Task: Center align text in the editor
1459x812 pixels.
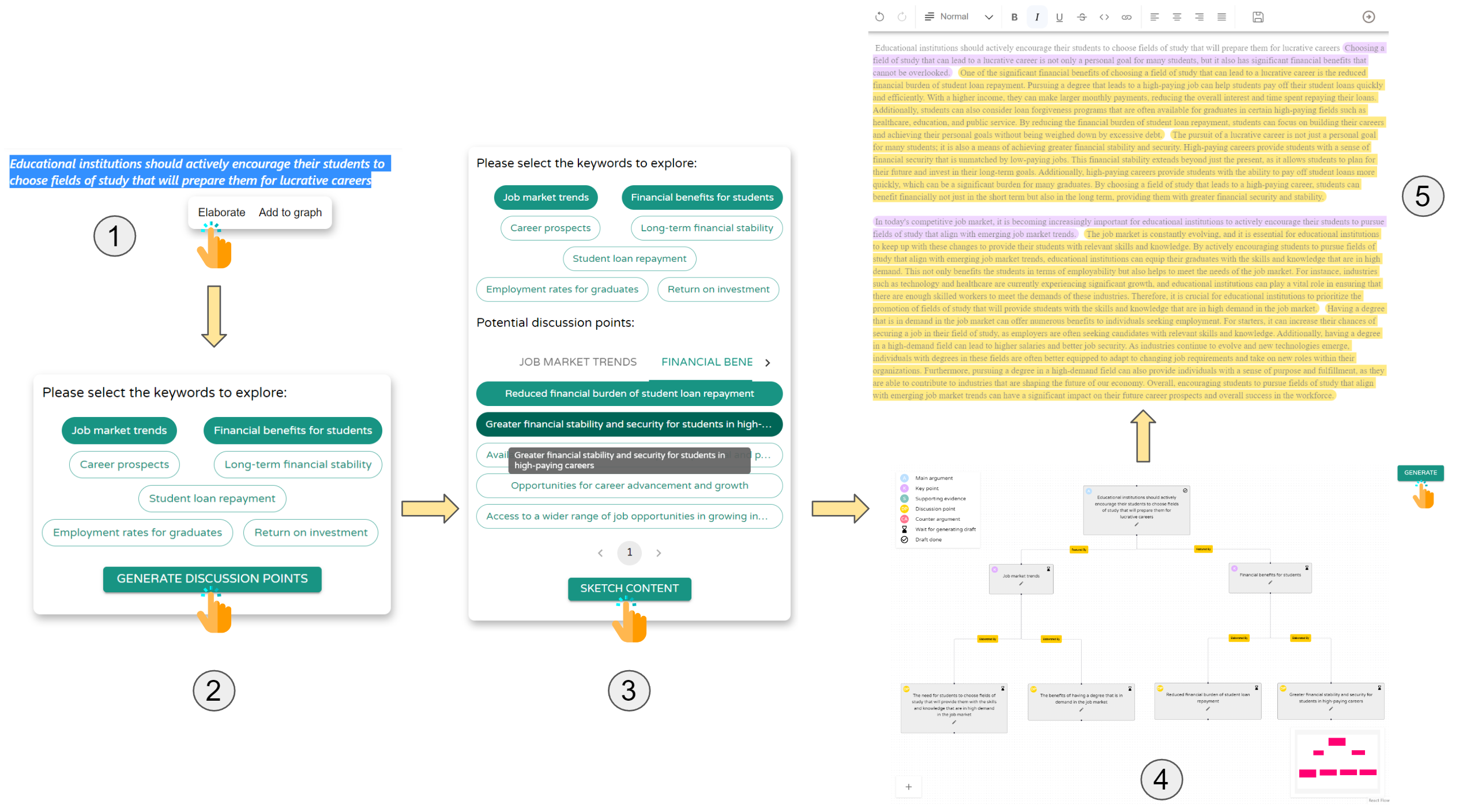Action: (x=1177, y=17)
